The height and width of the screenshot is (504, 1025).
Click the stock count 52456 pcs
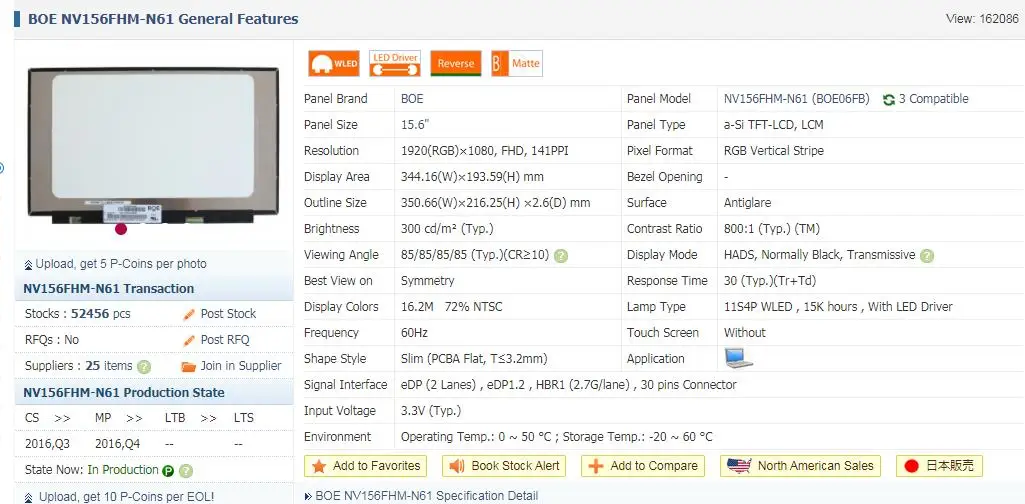[x=101, y=314]
